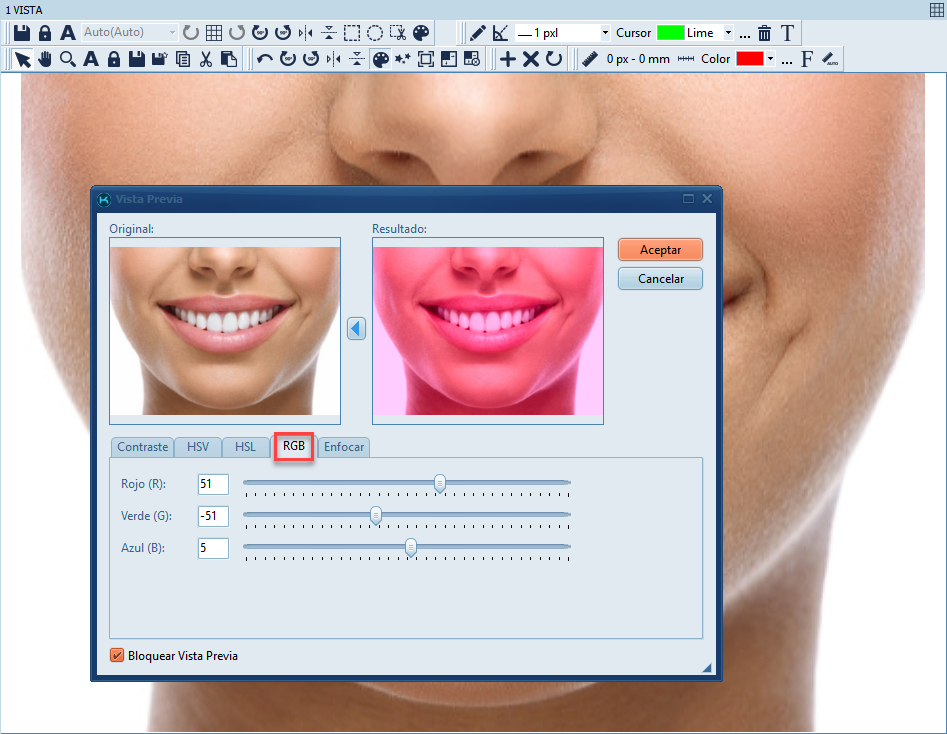Choose the elliptical selection tool
The width and height of the screenshot is (947, 734).
[375, 33]
